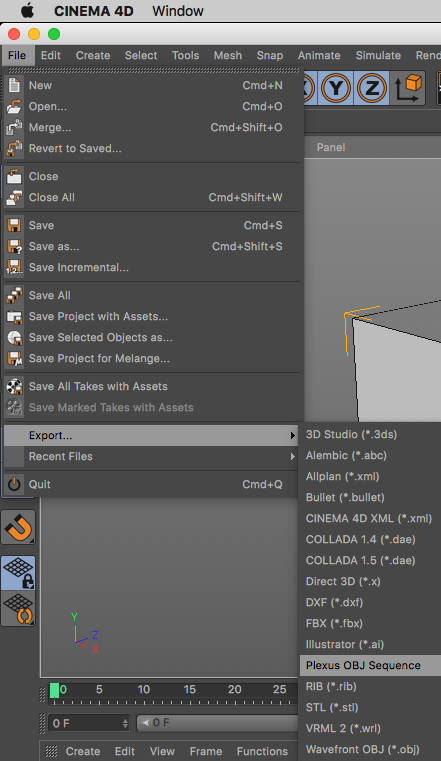Expand the Recent Files submenu
441x761 pixels.
click(151, 456)
